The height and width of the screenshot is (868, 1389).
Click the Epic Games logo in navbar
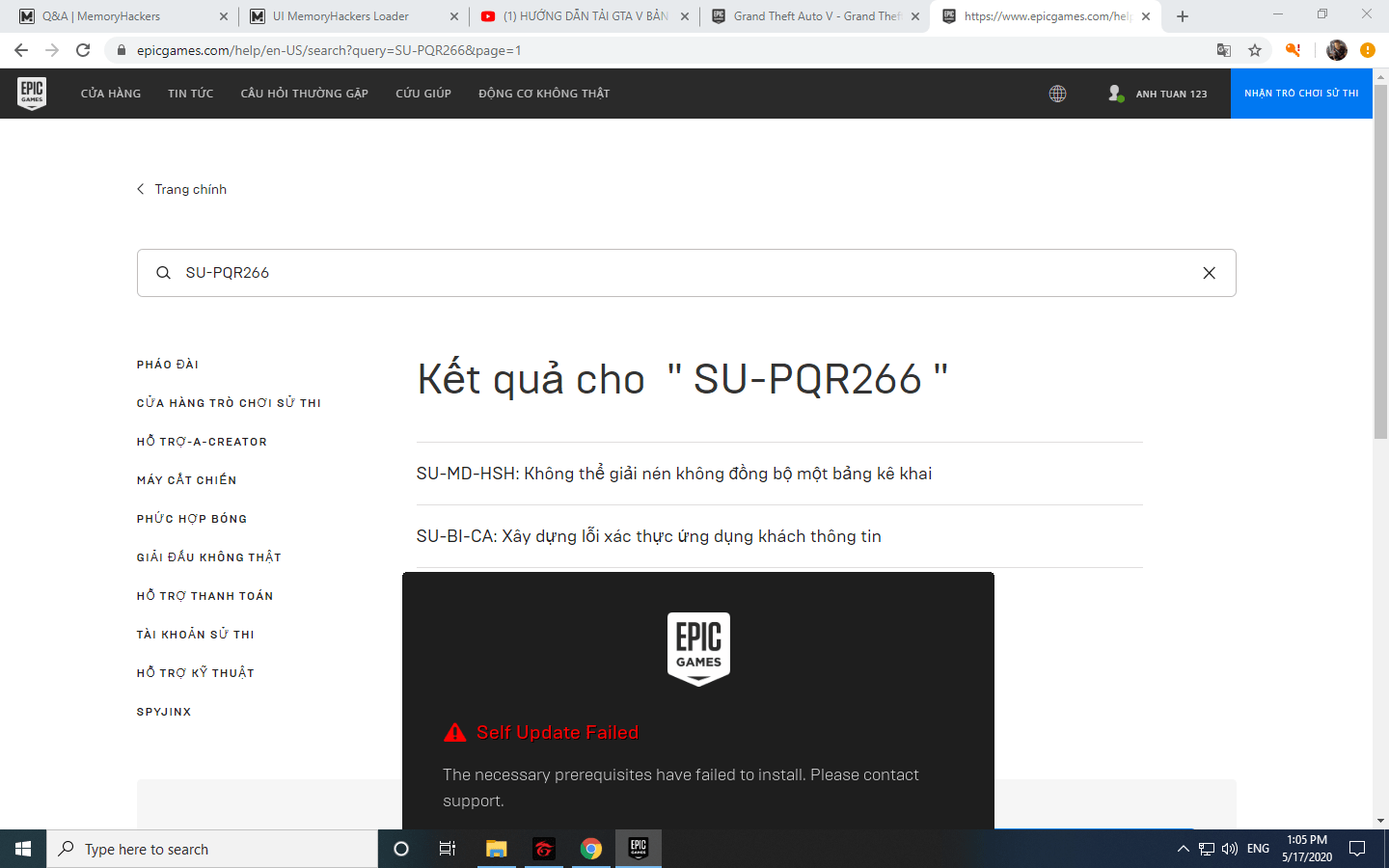click(x=32, y=94)
